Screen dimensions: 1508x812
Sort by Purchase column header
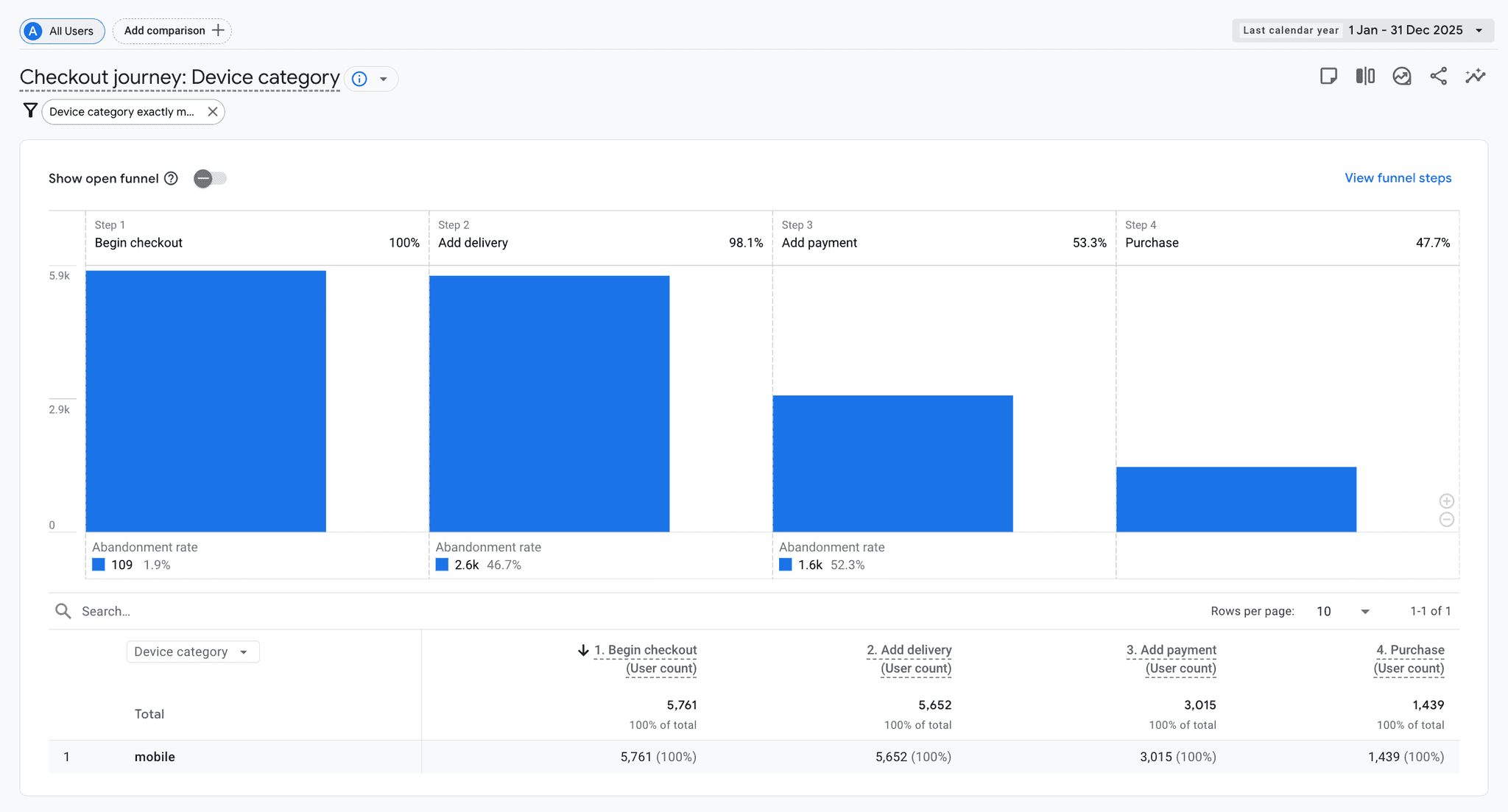pyautogui.click(x=1409, y=651)
